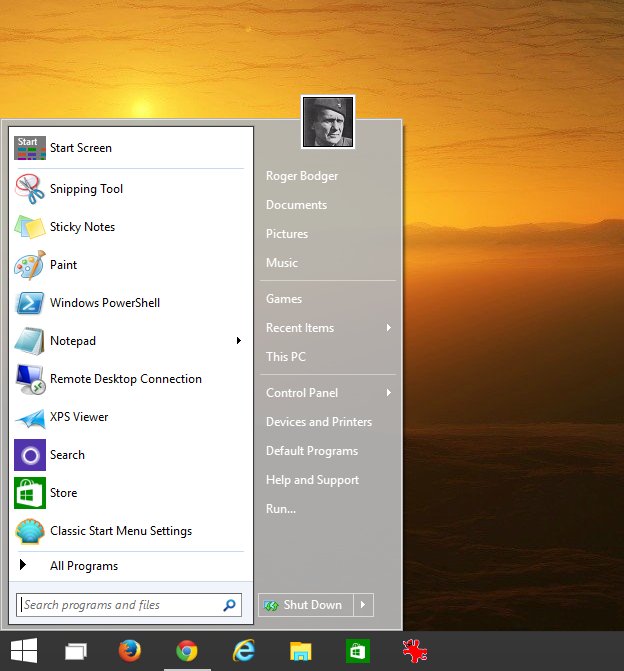Open Devices and Printers
This screenshot has width=624, height=671.
[319, 422]
